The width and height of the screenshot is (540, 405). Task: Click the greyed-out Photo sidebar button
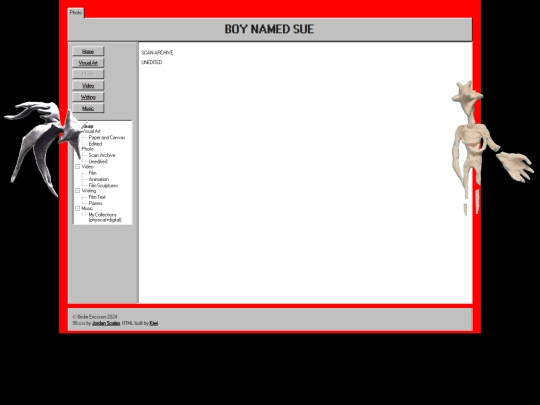tap(88, 74)
